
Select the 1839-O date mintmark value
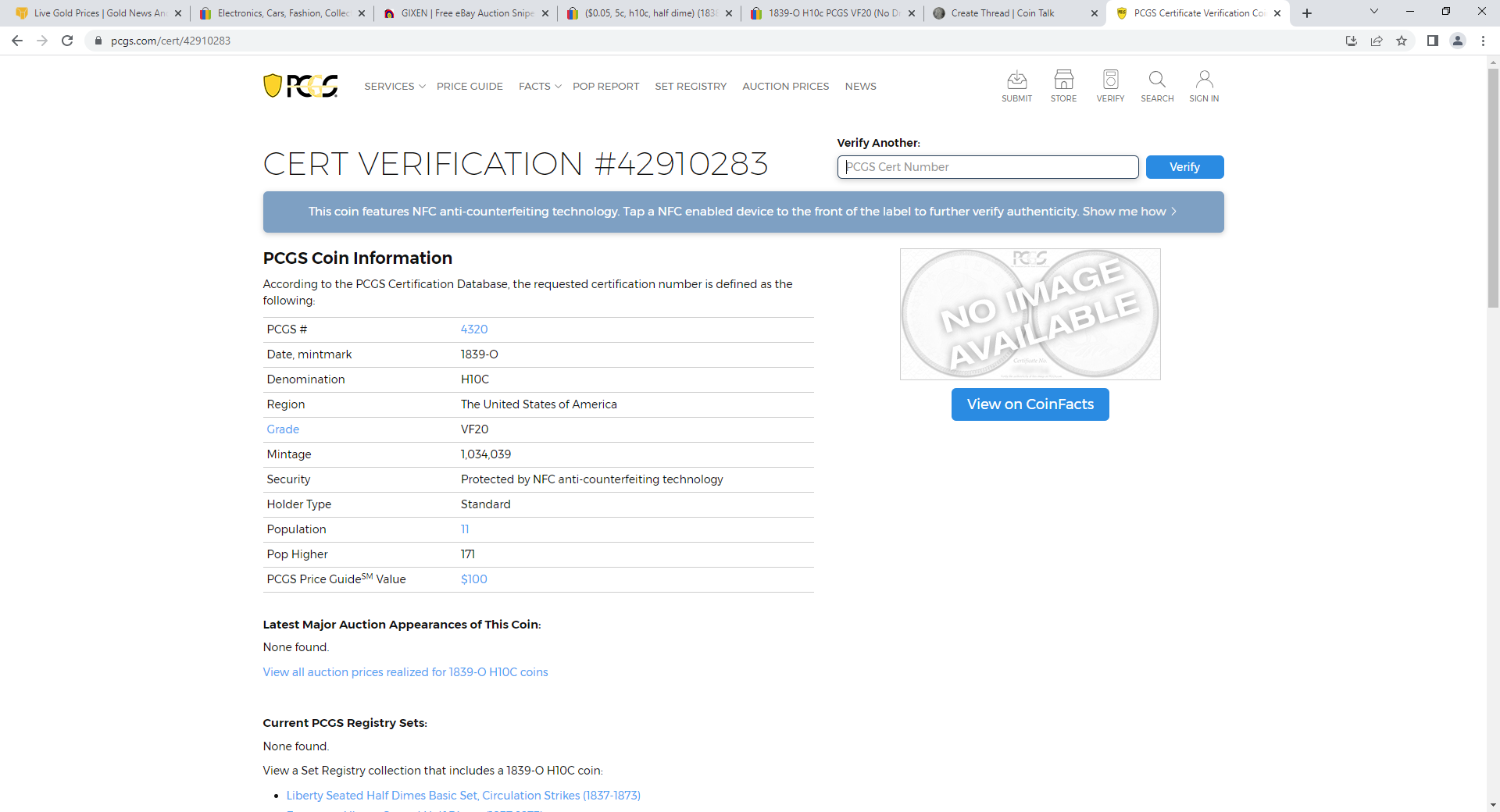[479, 354]
